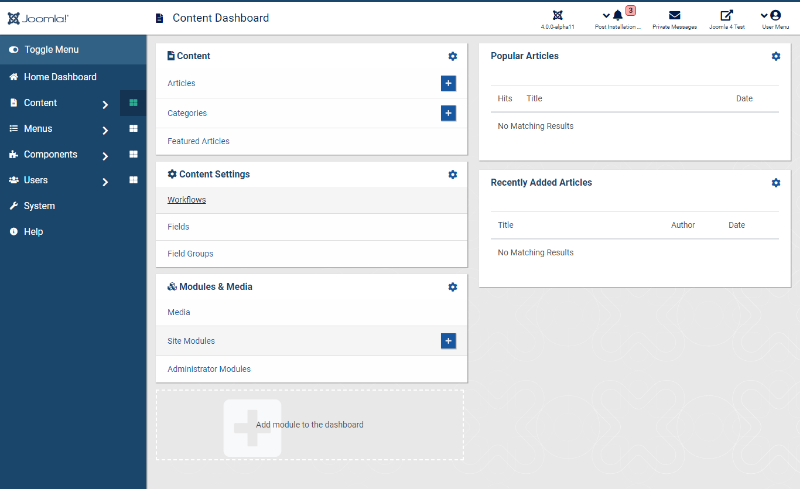Image resolution: width=800 pixels, height=489 pixels.
Task: Open the Media link
Action: click(179, 312)
